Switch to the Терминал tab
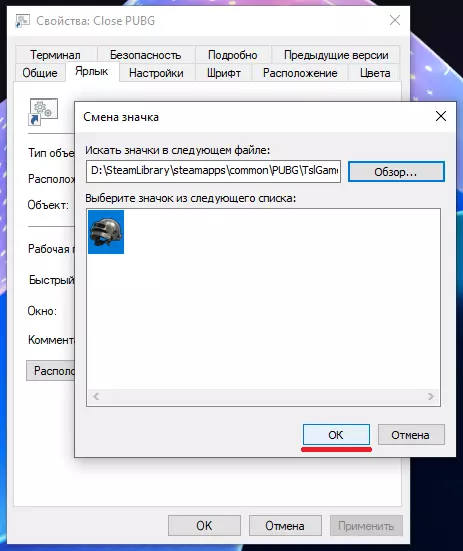This screenshot has width=463, height=551. tap(56, 54)
